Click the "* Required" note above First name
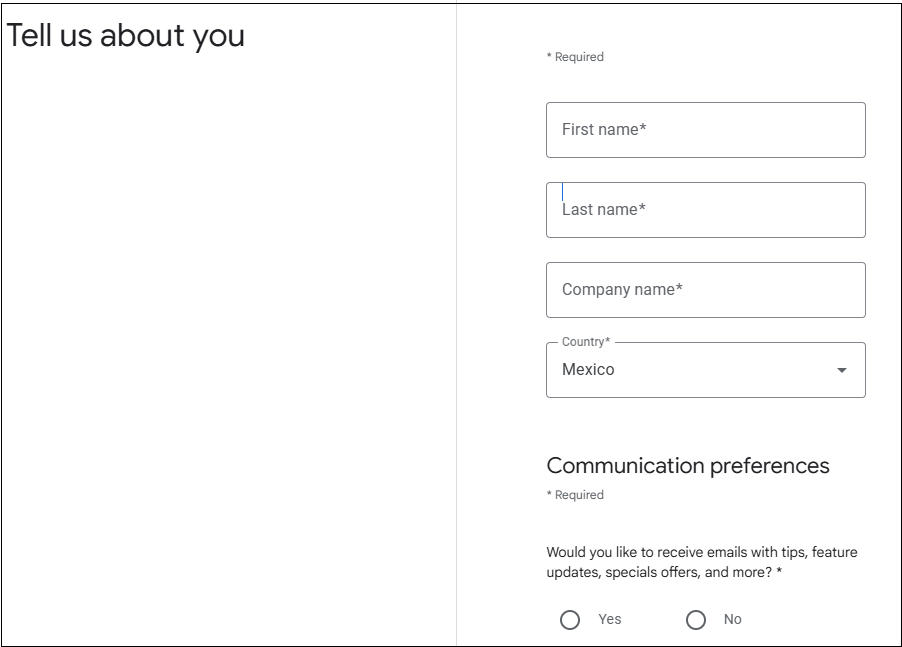Viewport: 902px width, 647px height. 575,57
